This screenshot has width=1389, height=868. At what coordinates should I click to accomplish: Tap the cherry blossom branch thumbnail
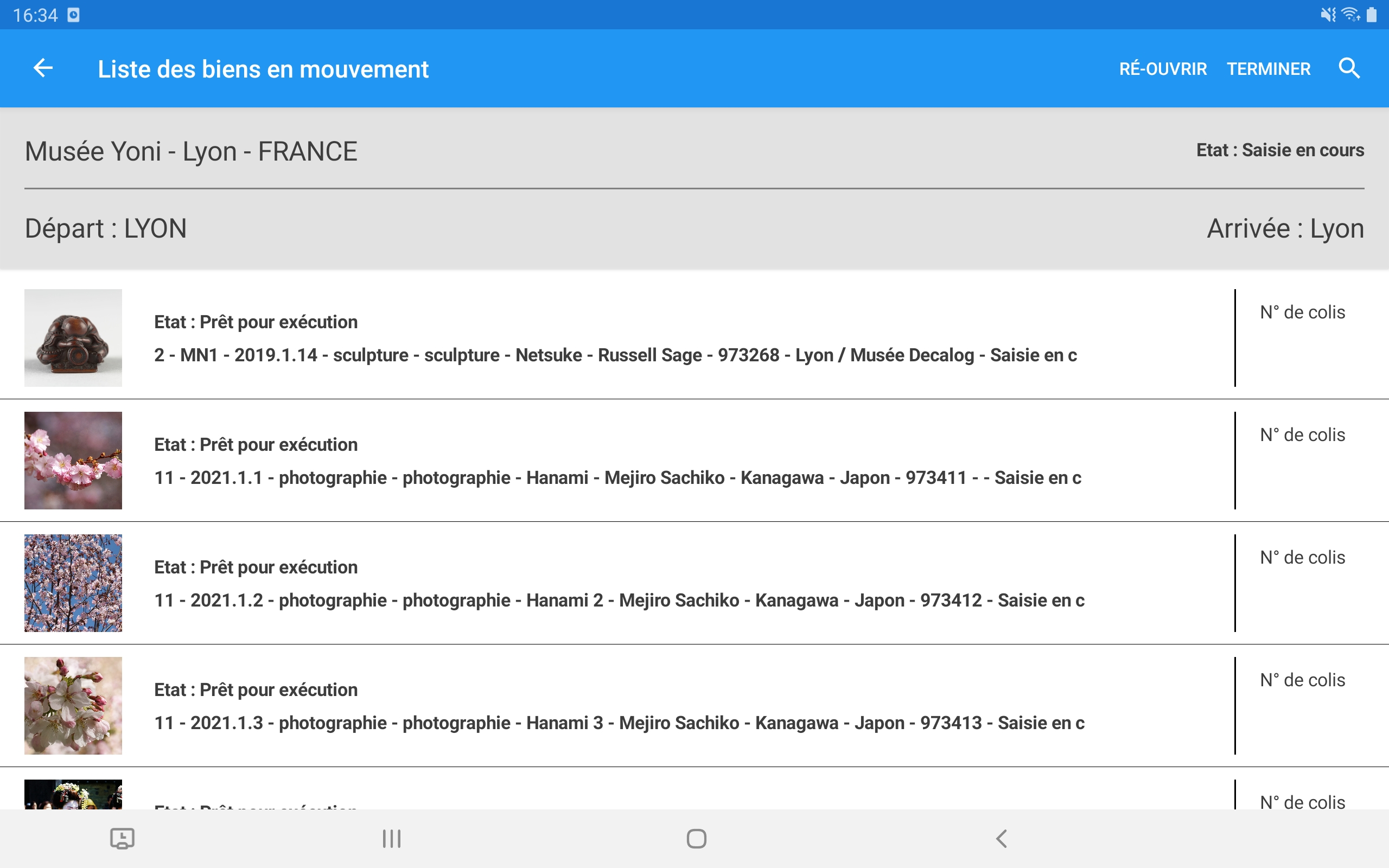pyautogui.click(x=73, y=461)
